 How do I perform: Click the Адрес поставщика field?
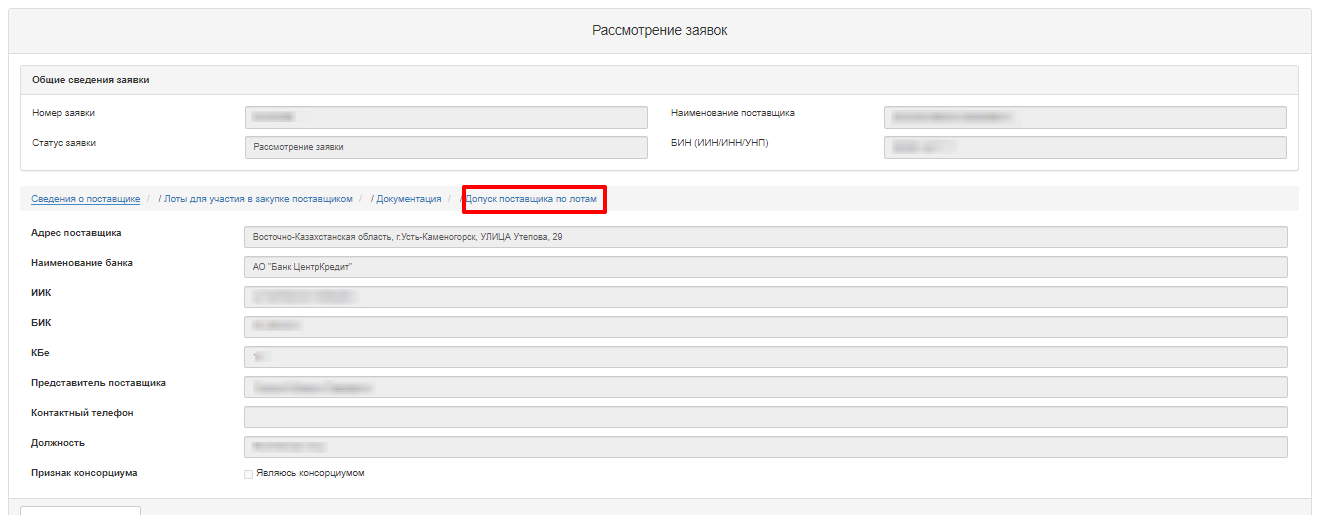click(765, 237)
